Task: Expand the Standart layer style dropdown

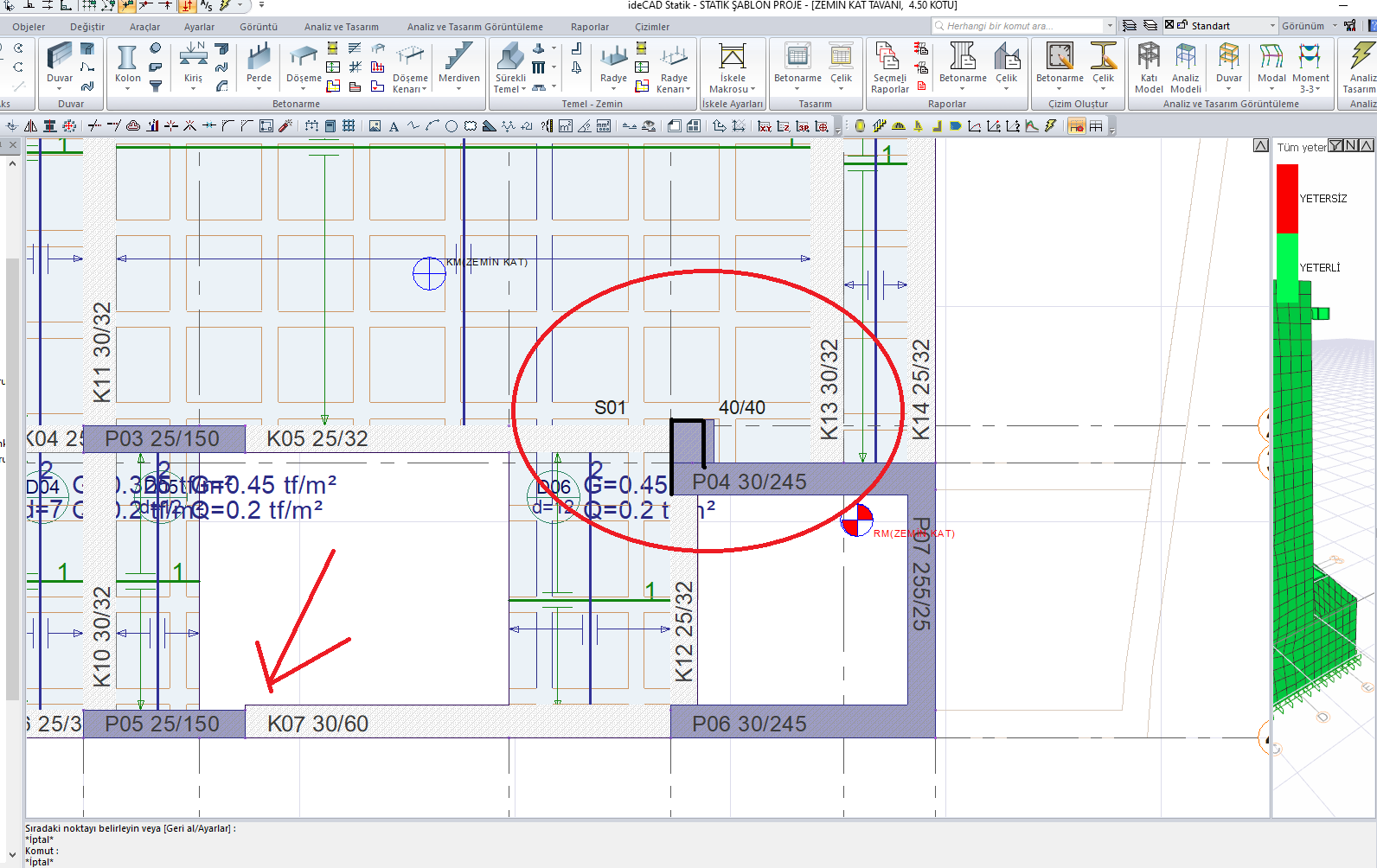Action: point(1272,26)
